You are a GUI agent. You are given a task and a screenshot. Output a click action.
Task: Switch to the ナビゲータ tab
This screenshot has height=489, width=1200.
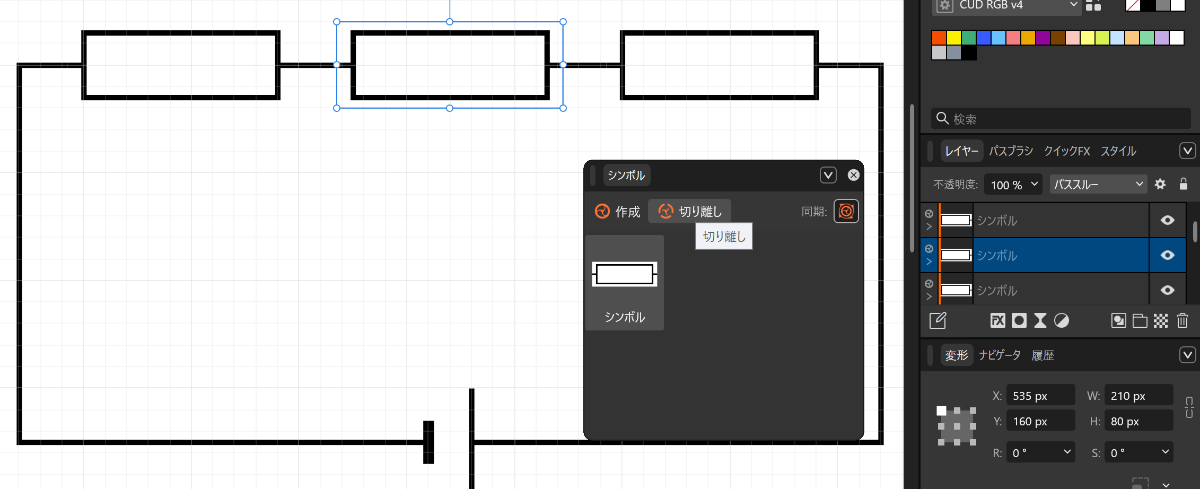(x=999, y=355)
